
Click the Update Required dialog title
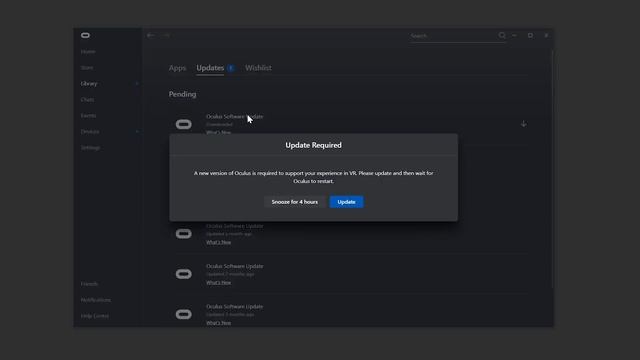[x=313, y=145]
